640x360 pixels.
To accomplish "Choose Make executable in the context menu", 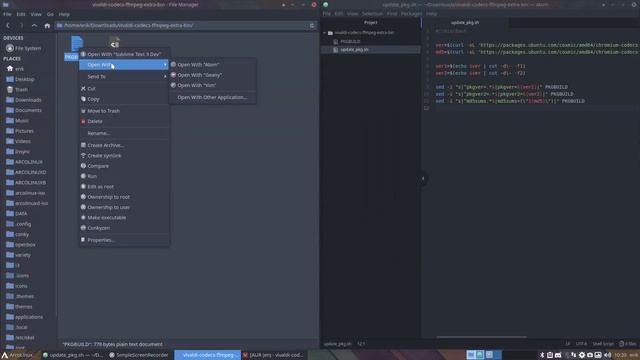I will click(124, 218).
